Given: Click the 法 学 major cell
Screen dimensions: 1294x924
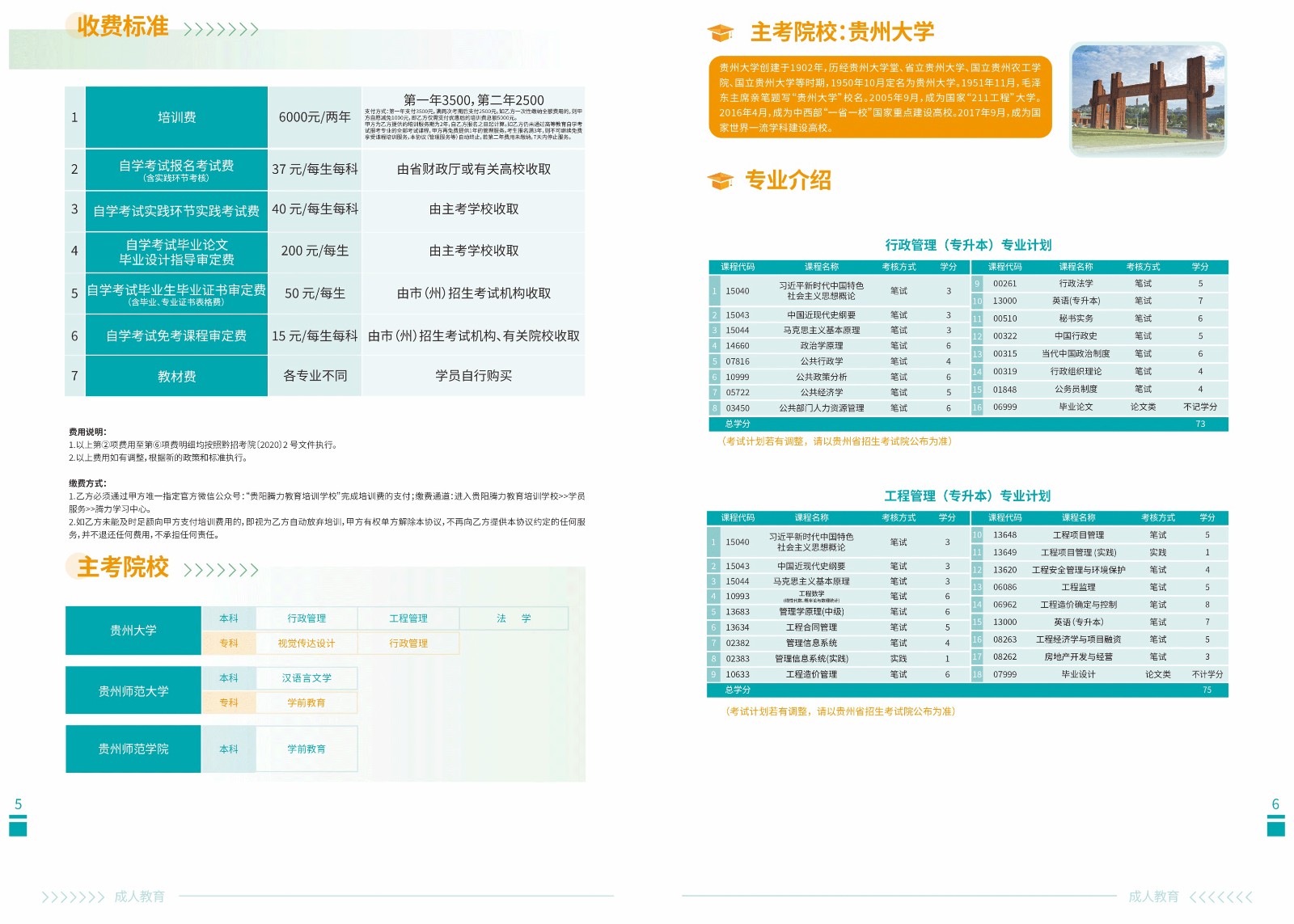Looking at the screenshot, I should tap(514, 618).
